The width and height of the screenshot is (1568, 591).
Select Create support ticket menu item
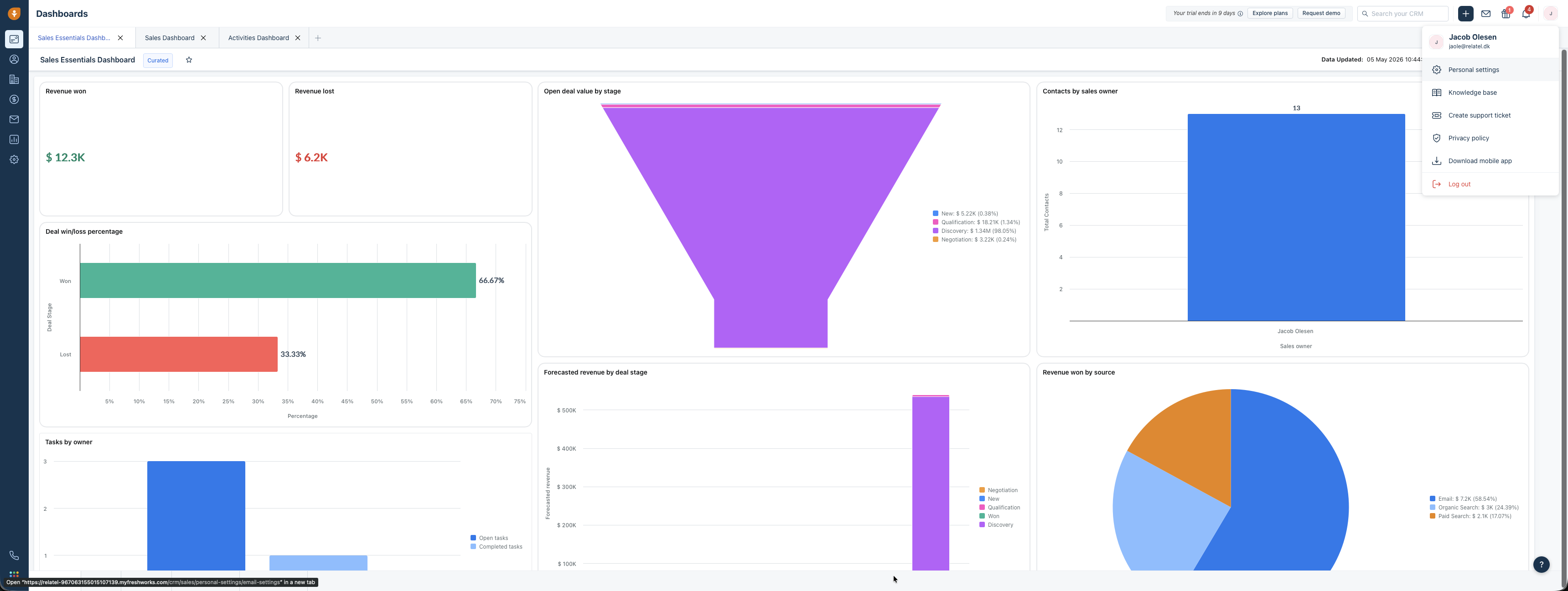pyautogui.click(x=1490, y=116)
